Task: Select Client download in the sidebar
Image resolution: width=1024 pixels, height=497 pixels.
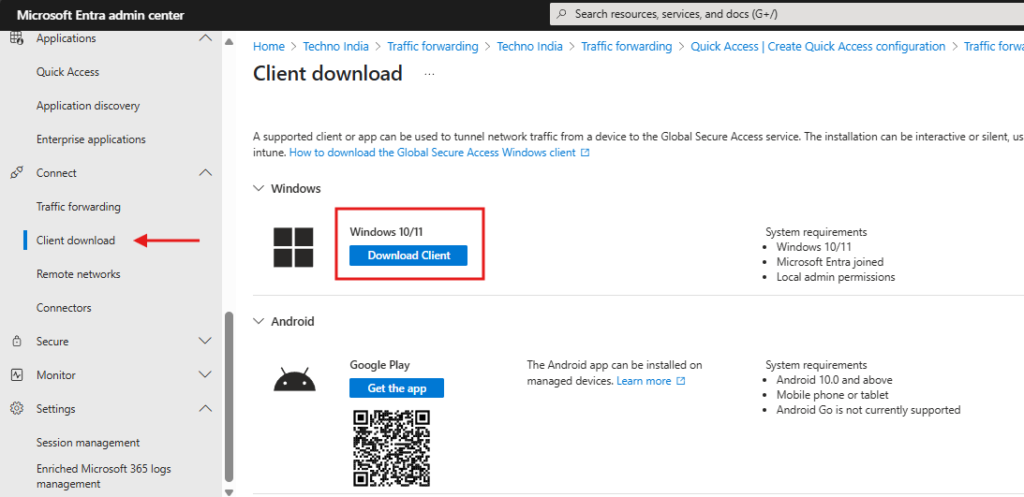Action: tap(76, 240)
